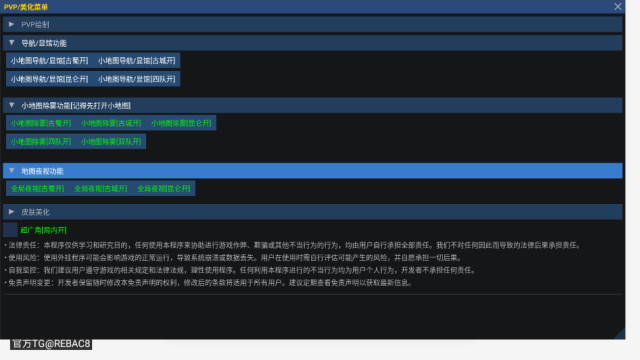The width and height of the screenshot is (640, 360).
Task: Click the window resize grip corner
Action: [621, 335]
